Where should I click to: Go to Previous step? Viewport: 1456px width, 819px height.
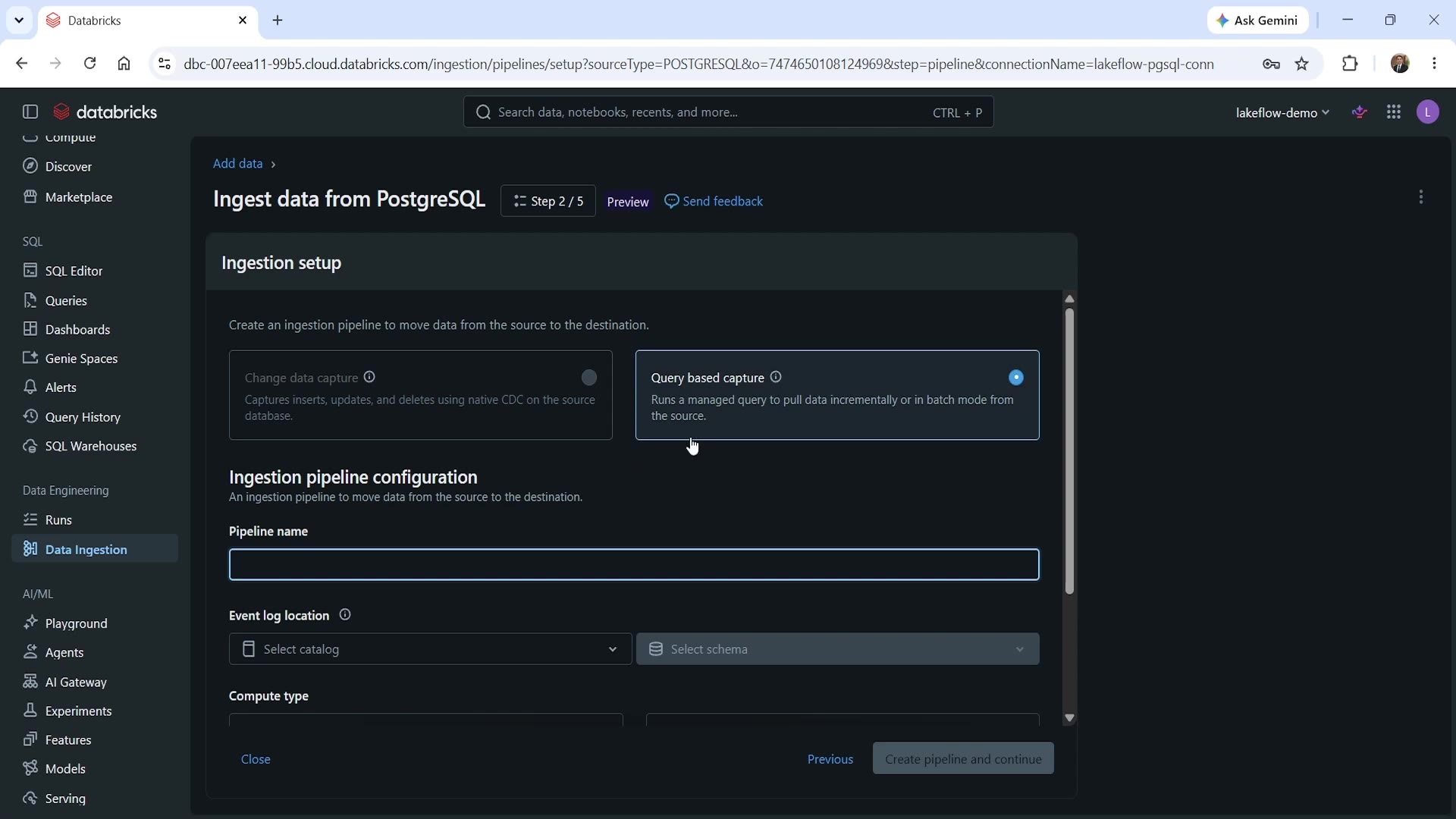pos(830,759)
